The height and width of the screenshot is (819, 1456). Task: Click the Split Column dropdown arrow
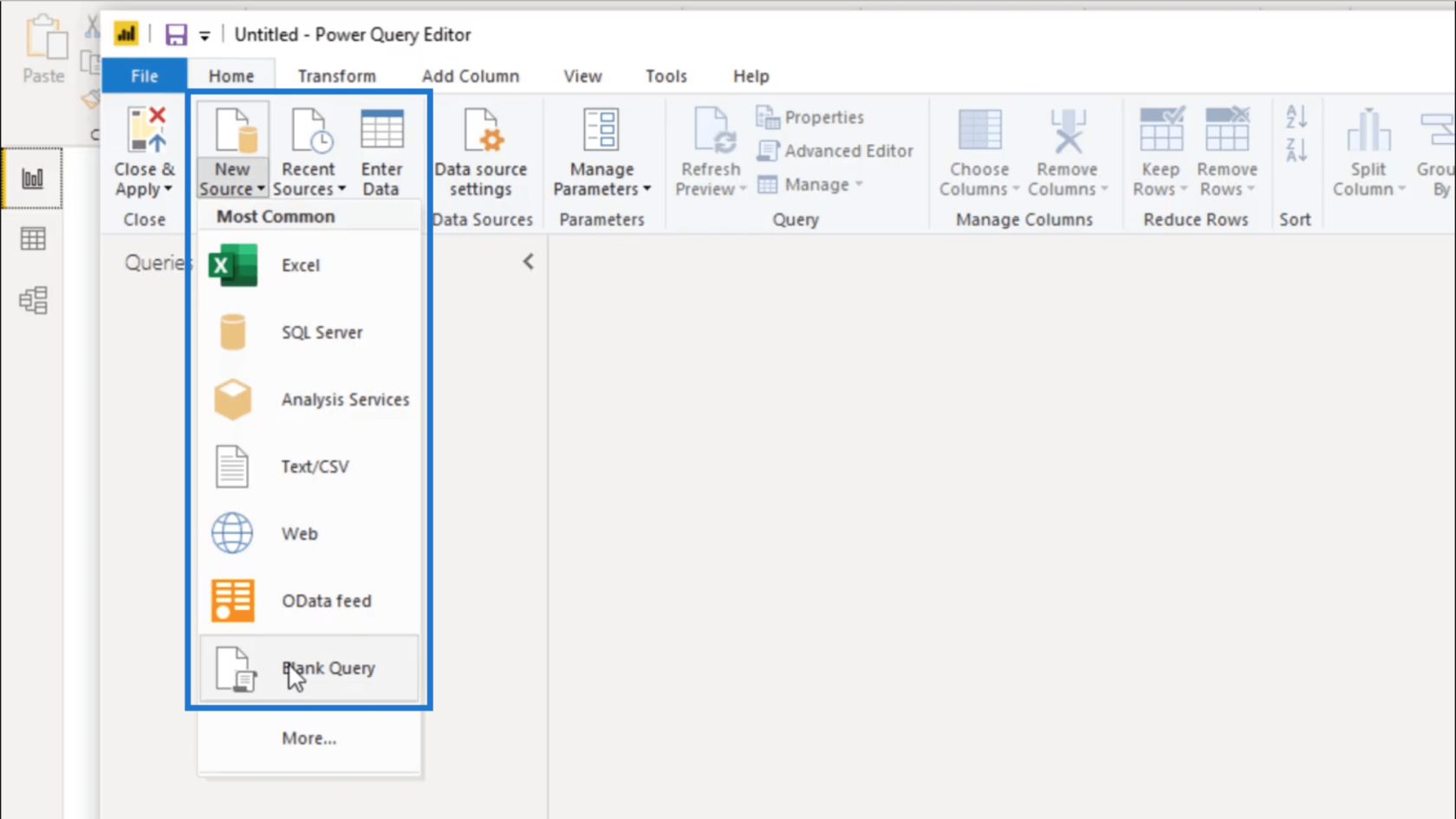pyautogui.click(x=1401, y=189)
